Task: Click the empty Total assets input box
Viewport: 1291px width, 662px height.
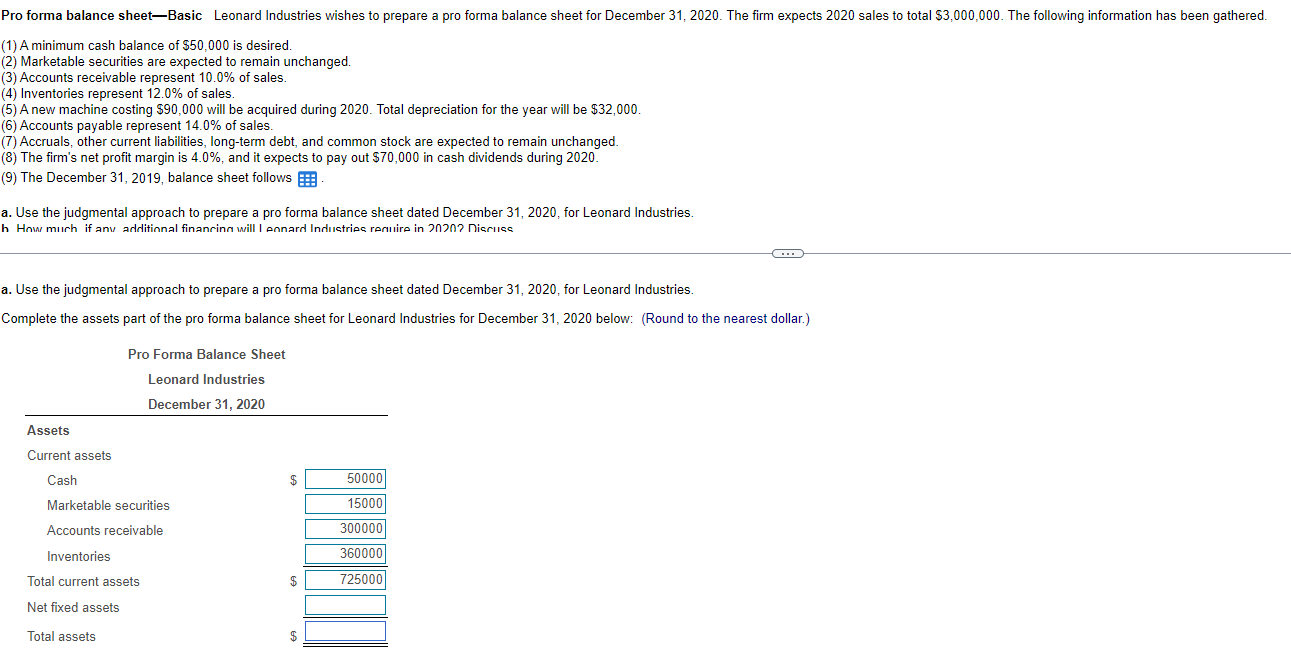Action: (345, 632)
